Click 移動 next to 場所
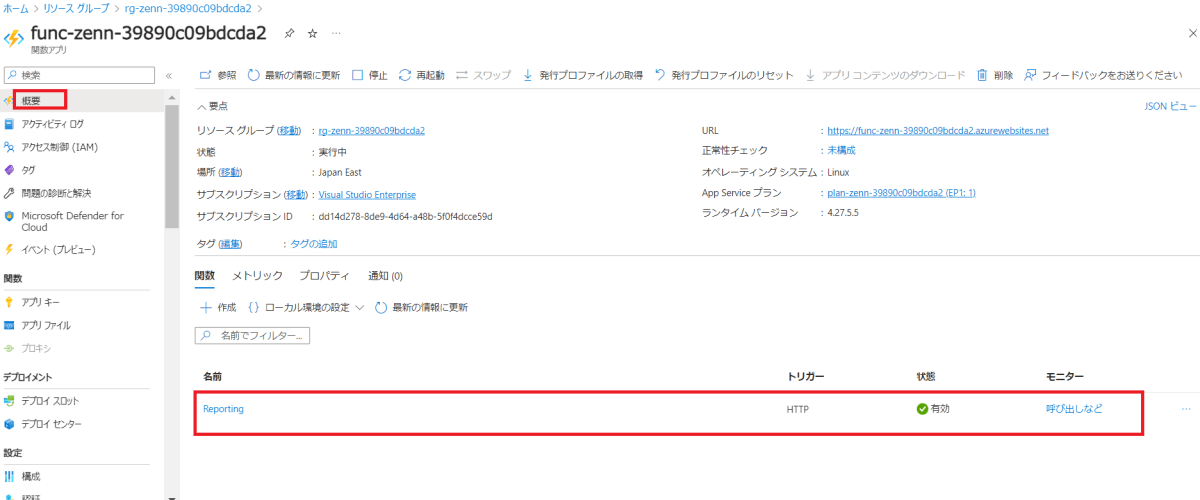Screen dimensions: 1200x500 230,172
